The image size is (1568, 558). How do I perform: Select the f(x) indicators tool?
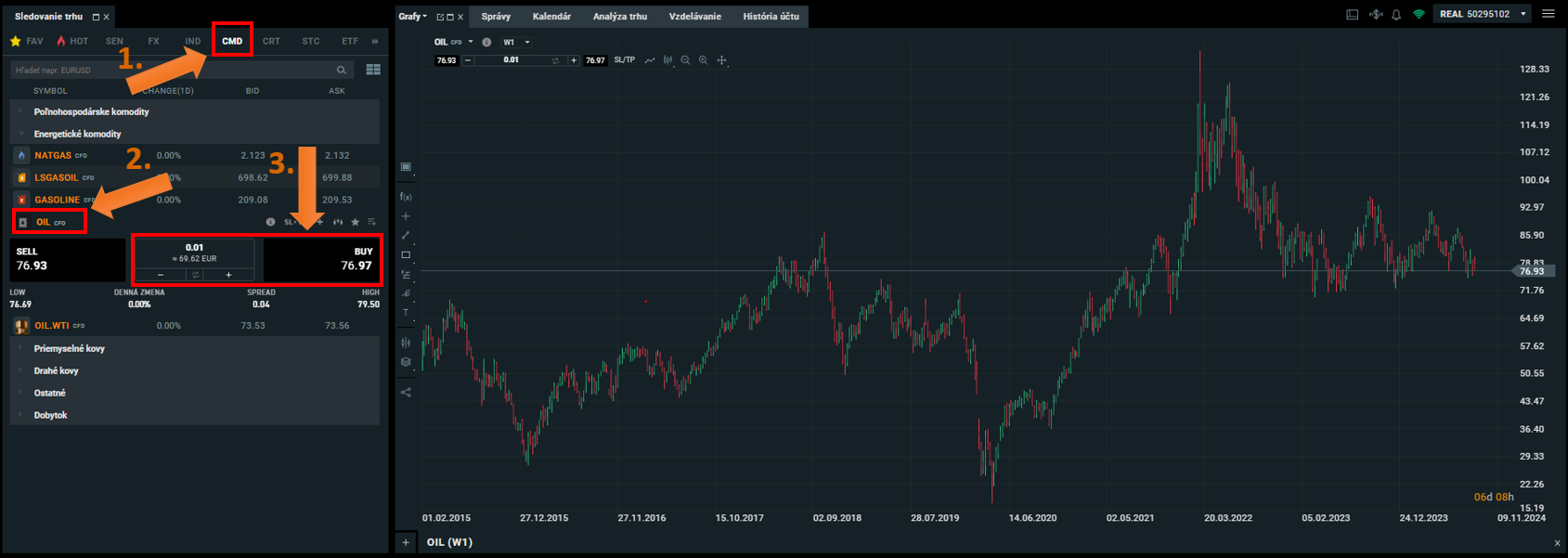click(x=406, y=197)
